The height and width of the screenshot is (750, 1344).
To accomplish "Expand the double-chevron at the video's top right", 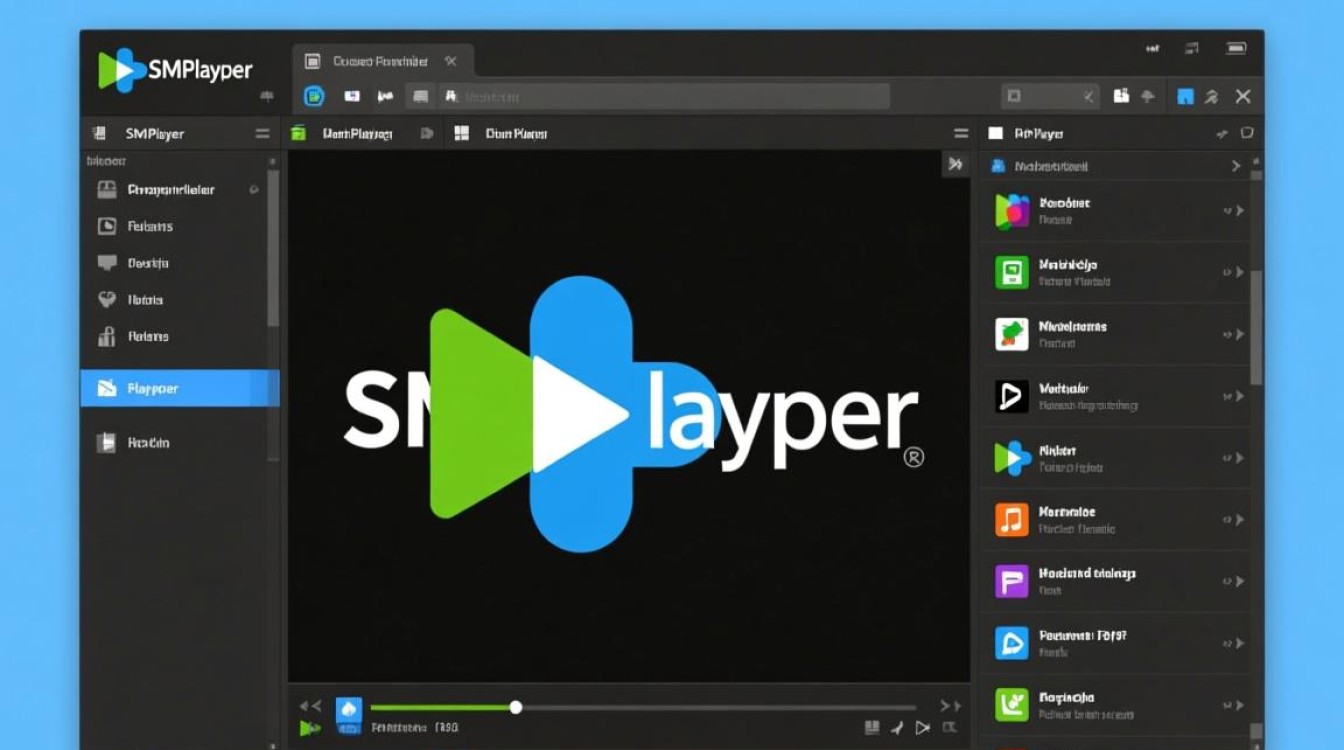I will [x=956, y=164].
